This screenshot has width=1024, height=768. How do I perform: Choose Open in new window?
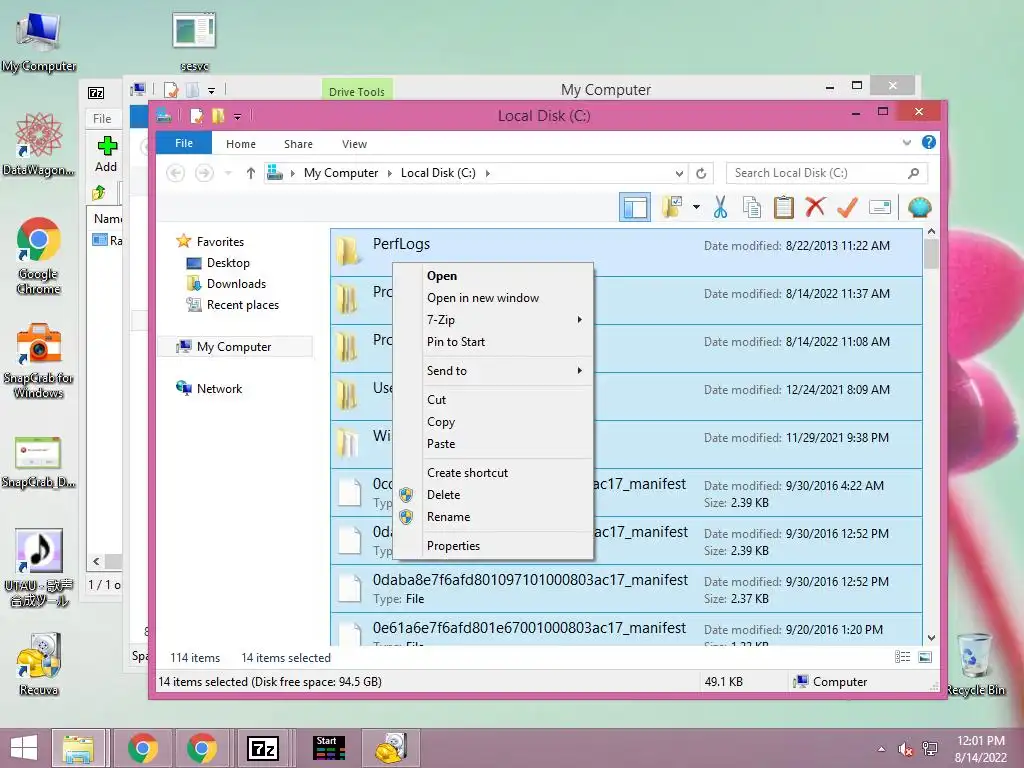pos(493,298)
